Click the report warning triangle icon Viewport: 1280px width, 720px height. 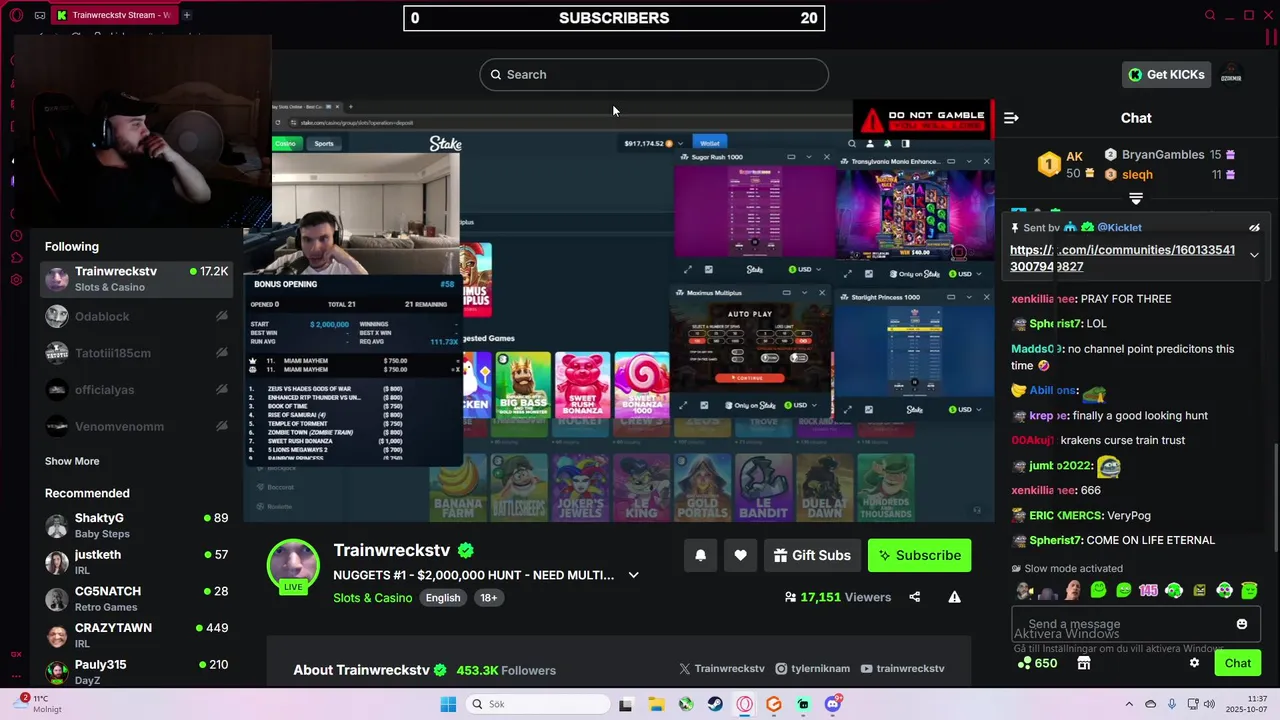pos(954,597)
